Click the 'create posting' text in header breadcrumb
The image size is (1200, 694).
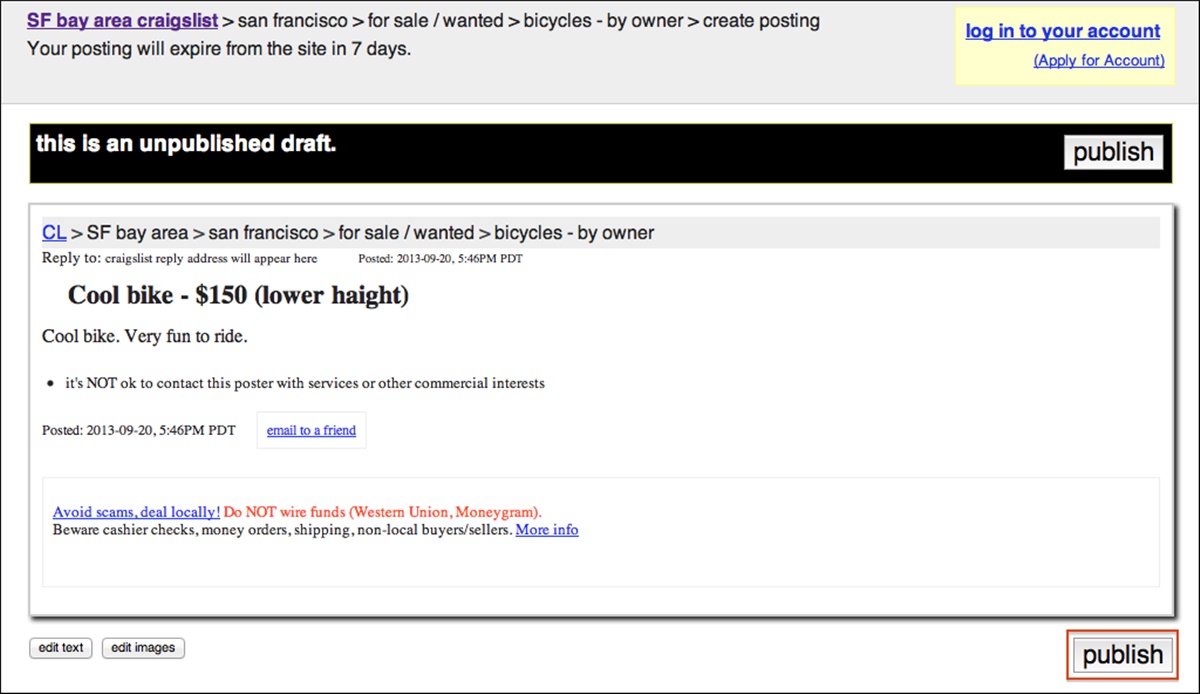[x=761, y=20]
